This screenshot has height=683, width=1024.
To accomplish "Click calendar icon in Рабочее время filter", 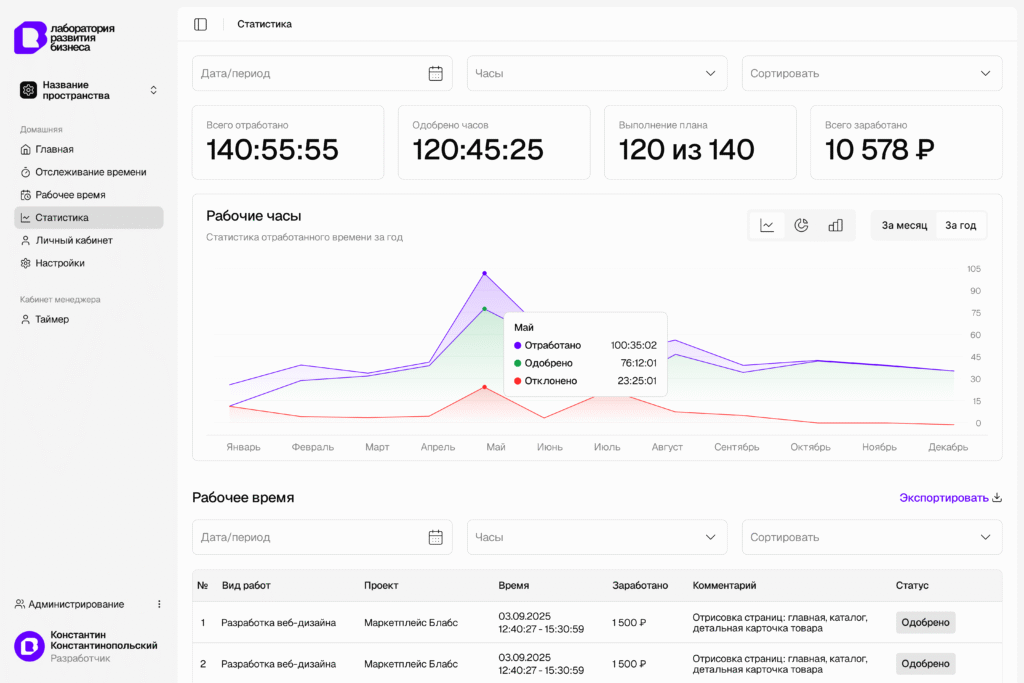I will point(436,537).
